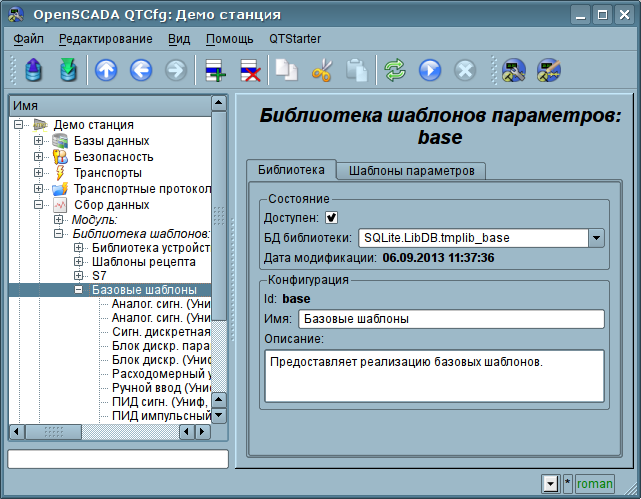641x499 pixels.
Task: Go back using the left-arrow icon
Action: coord(141,70)
